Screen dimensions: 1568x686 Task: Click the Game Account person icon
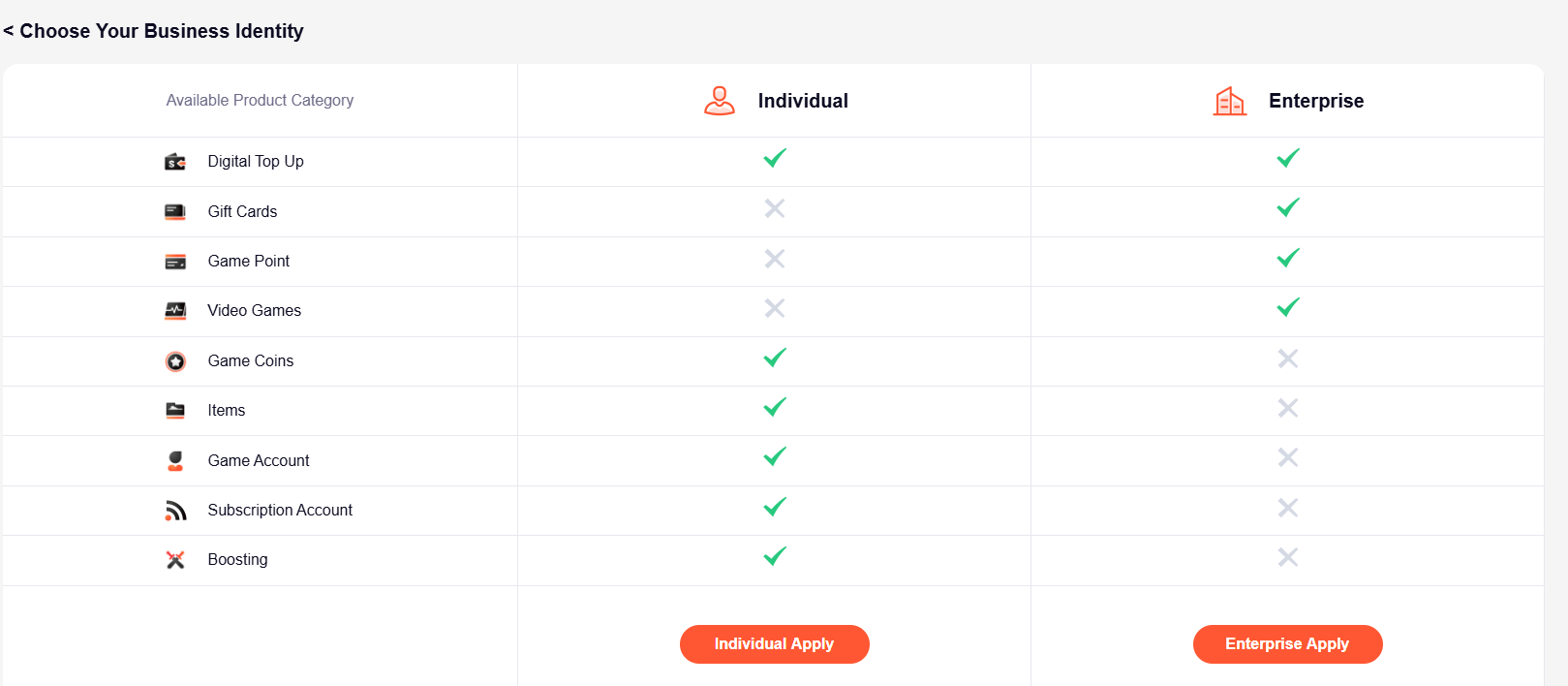pos(175,461)
